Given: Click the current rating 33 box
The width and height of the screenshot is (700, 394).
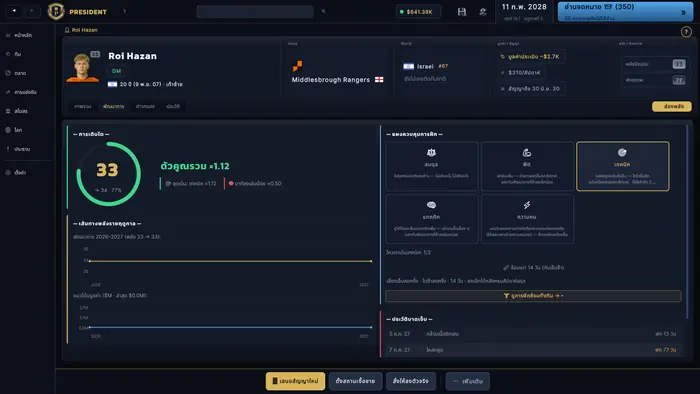Looking at the screenshot, I should (x=679, y=64).
